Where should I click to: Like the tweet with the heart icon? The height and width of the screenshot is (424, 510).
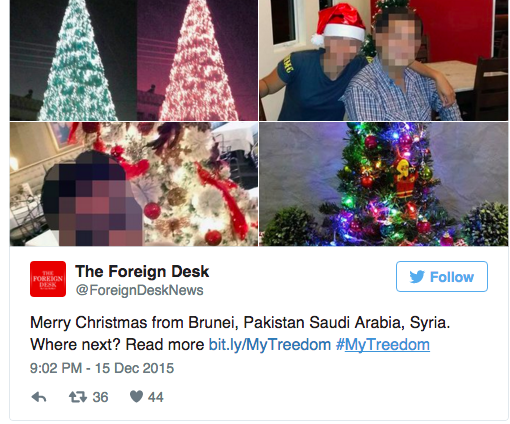point(136,396)
